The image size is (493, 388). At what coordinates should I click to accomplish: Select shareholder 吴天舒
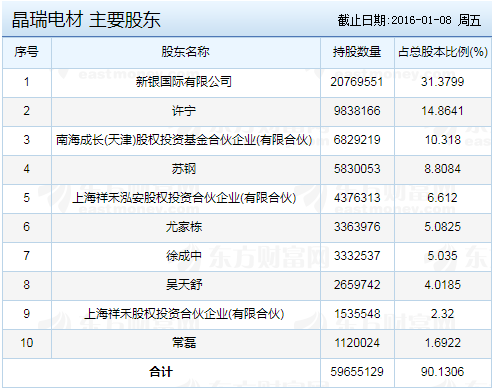click(184, 285)
